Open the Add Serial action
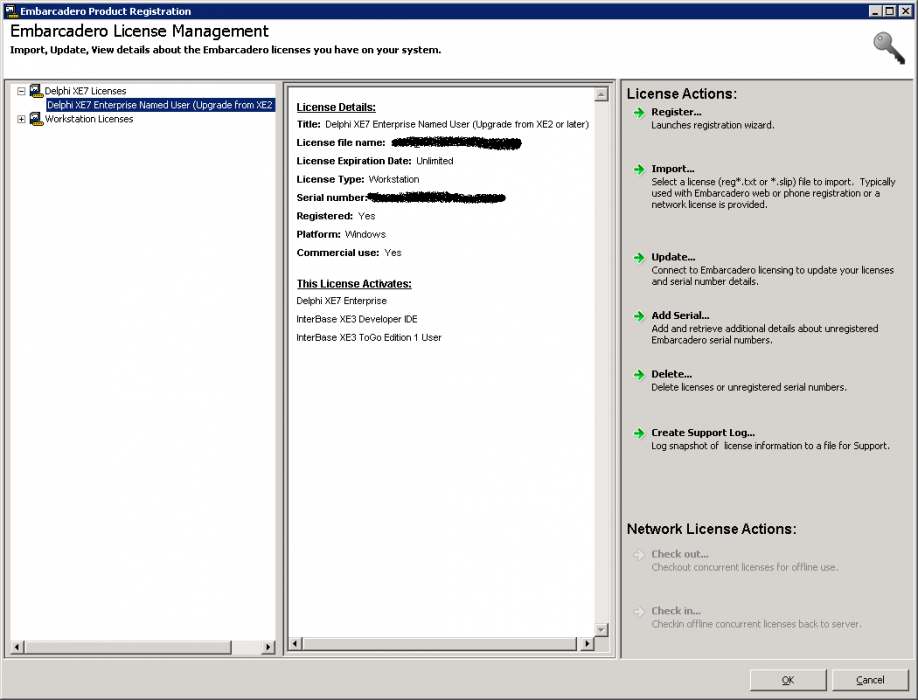The height and width of the screenshot is (700, 918). point(680,315)
